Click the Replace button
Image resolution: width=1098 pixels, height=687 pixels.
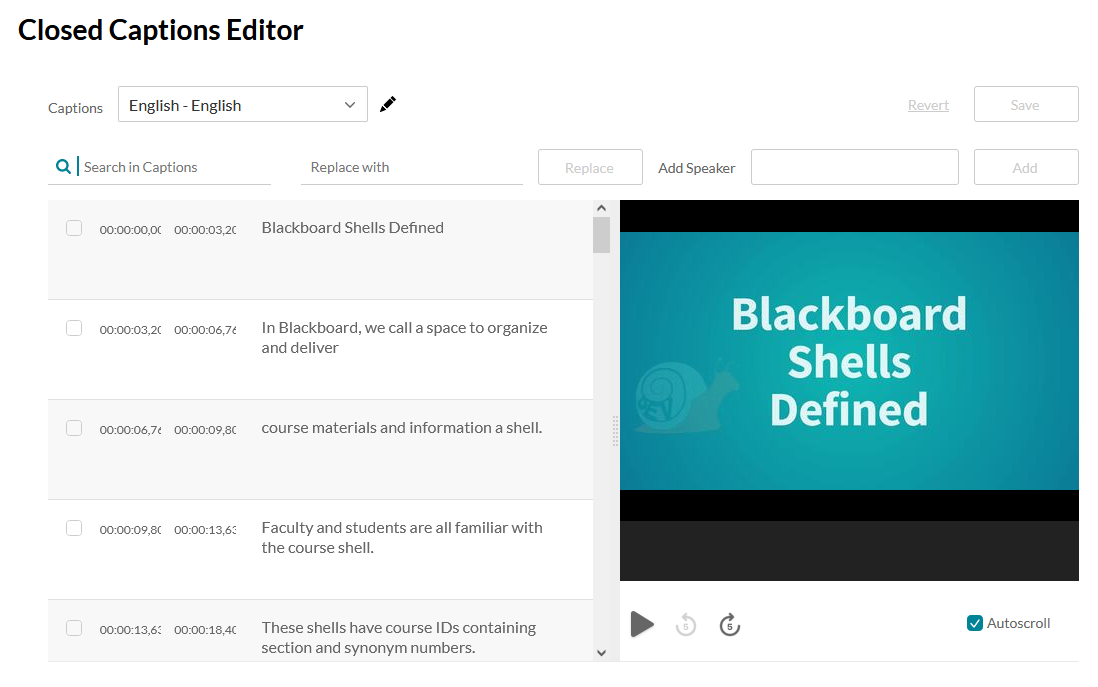pyautogui.click(x=590, y=167)
